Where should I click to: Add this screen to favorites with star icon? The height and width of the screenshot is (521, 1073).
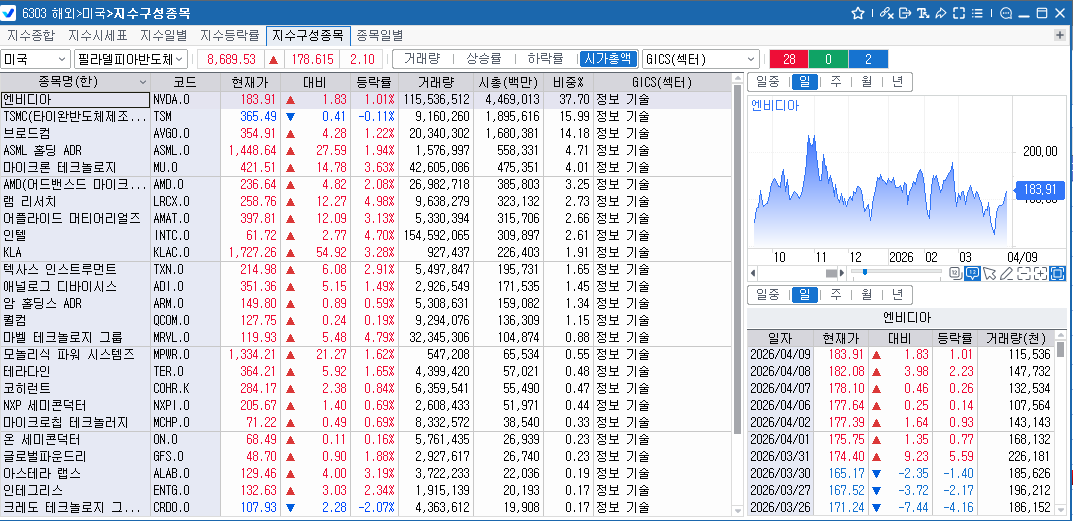click(x=857, y=13)
